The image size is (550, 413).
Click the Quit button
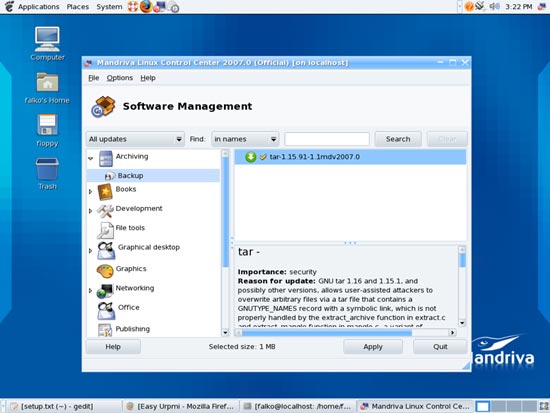click(440, 347)
